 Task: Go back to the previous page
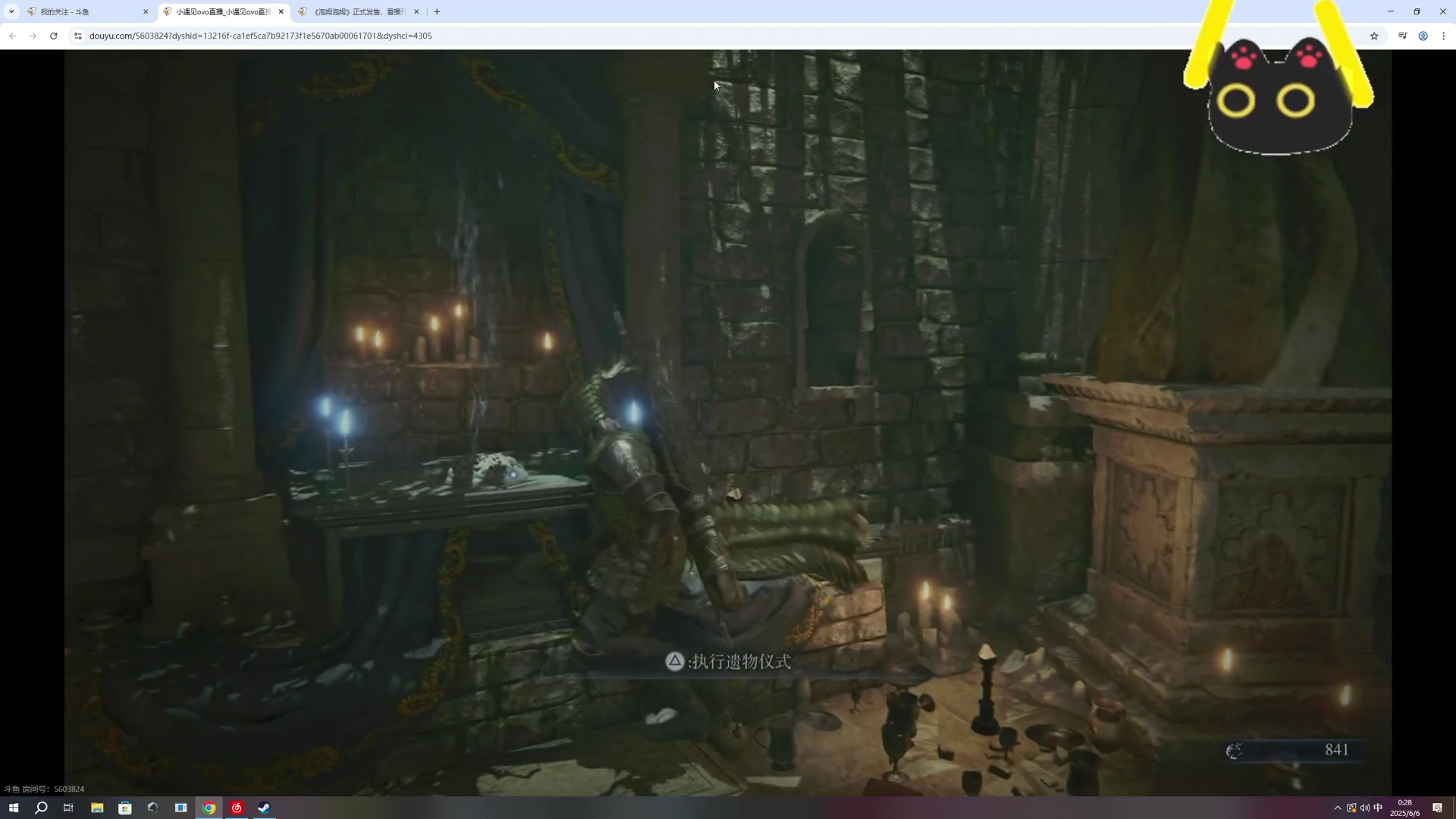13,36
